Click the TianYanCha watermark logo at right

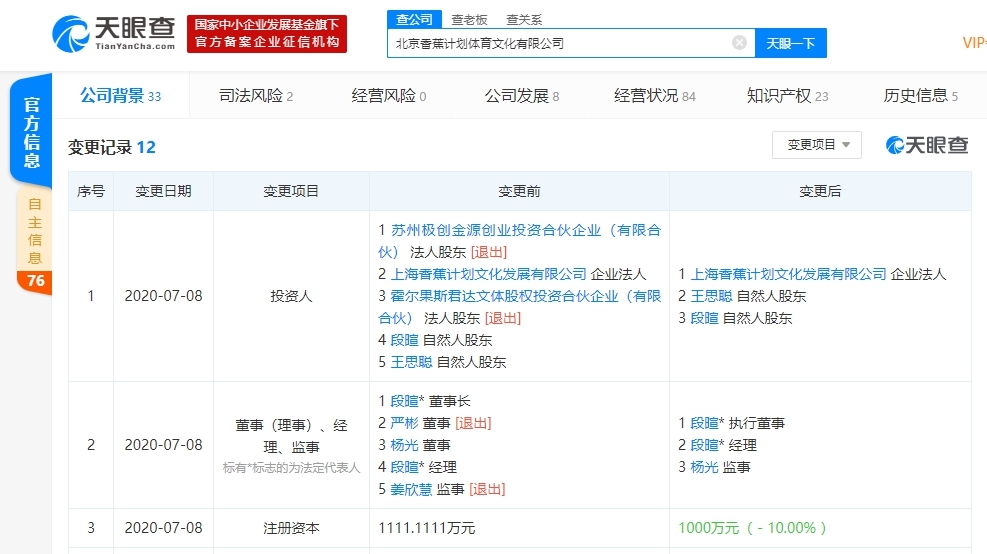927,146
